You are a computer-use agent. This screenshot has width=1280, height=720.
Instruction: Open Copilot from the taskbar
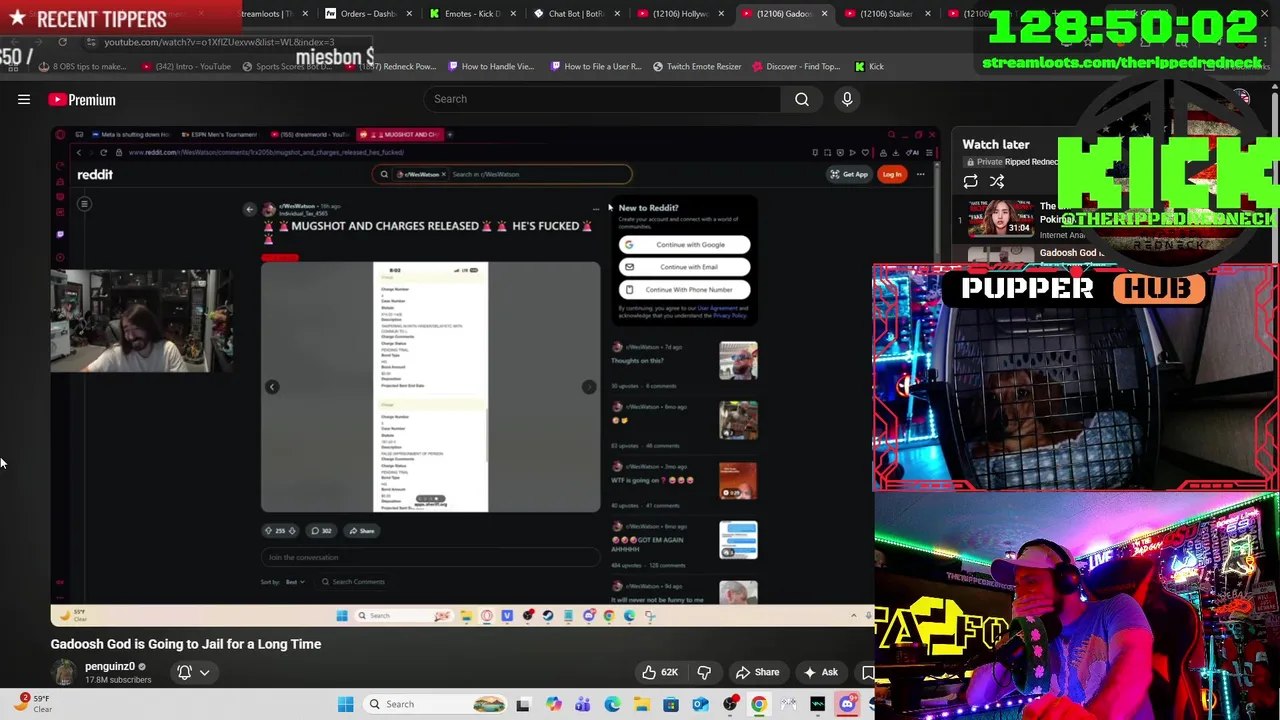[553, 704]
